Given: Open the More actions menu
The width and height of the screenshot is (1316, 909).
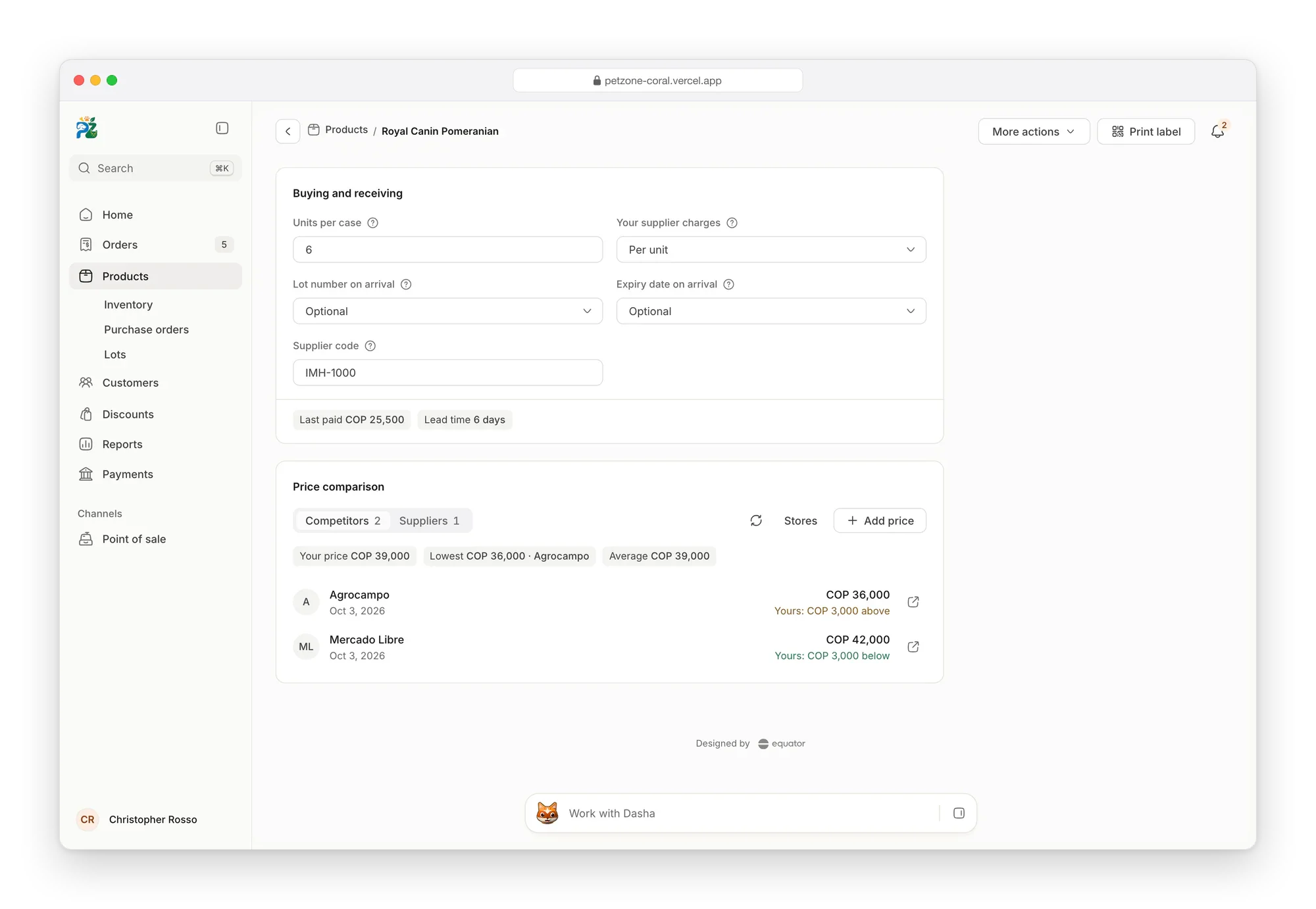Looking at the screenshot, I should [1034, 132].
